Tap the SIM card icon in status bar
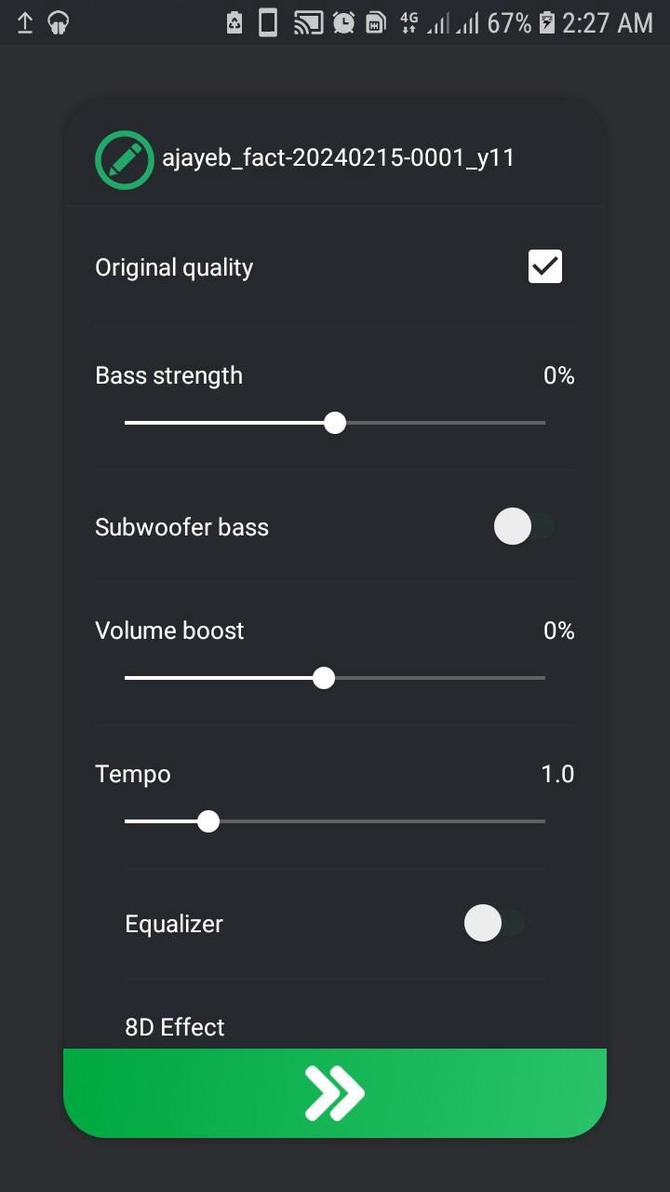 376,22
